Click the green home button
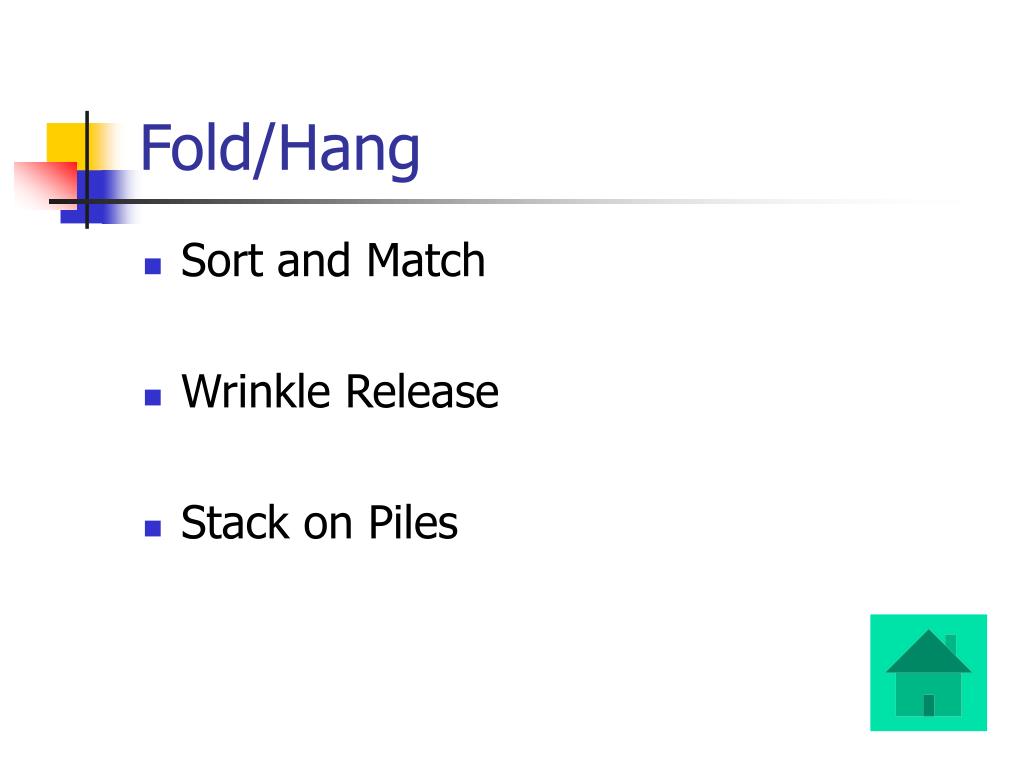 pos(928,672)
